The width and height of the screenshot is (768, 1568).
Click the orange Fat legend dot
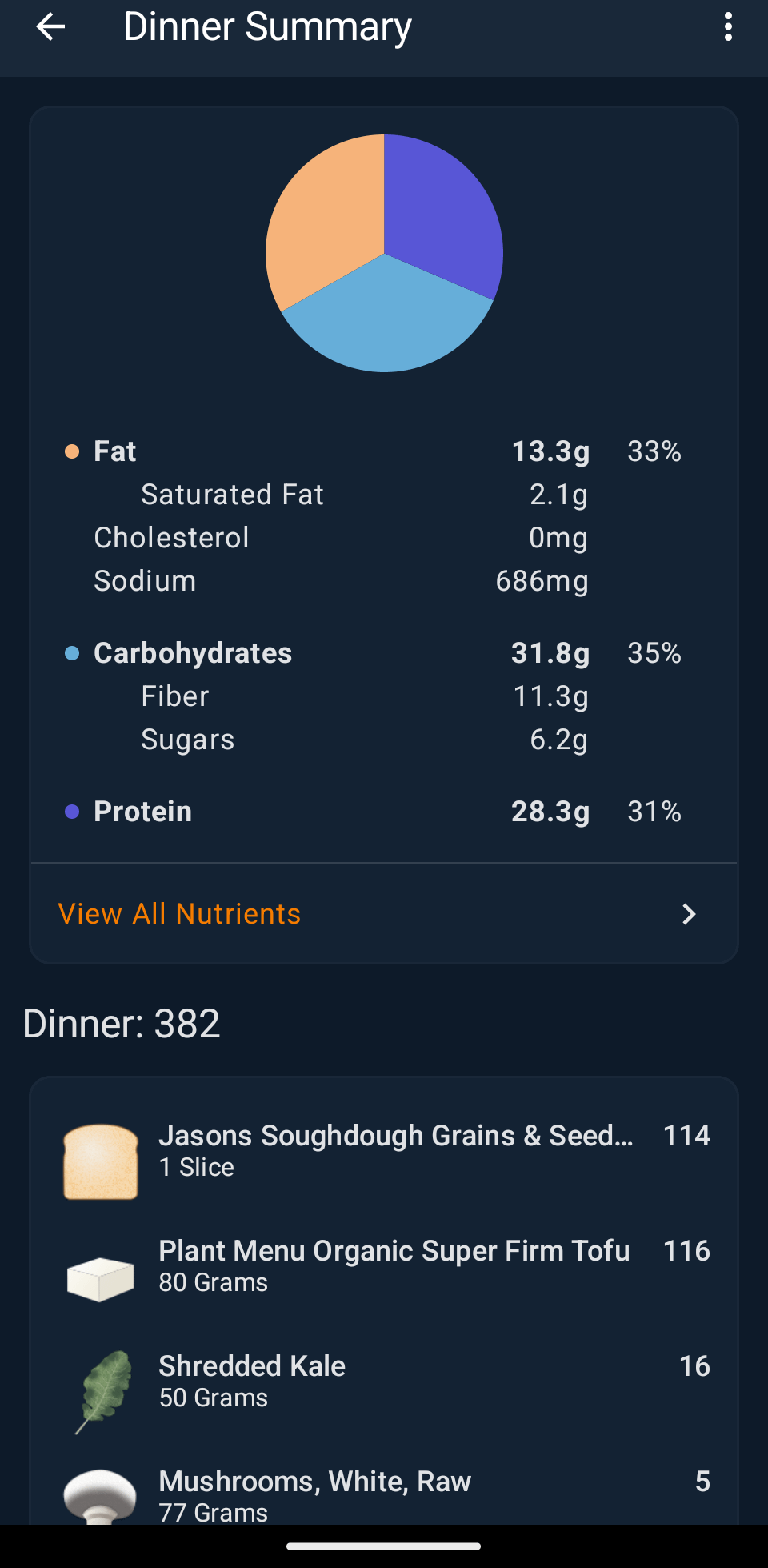pos(72,451)
